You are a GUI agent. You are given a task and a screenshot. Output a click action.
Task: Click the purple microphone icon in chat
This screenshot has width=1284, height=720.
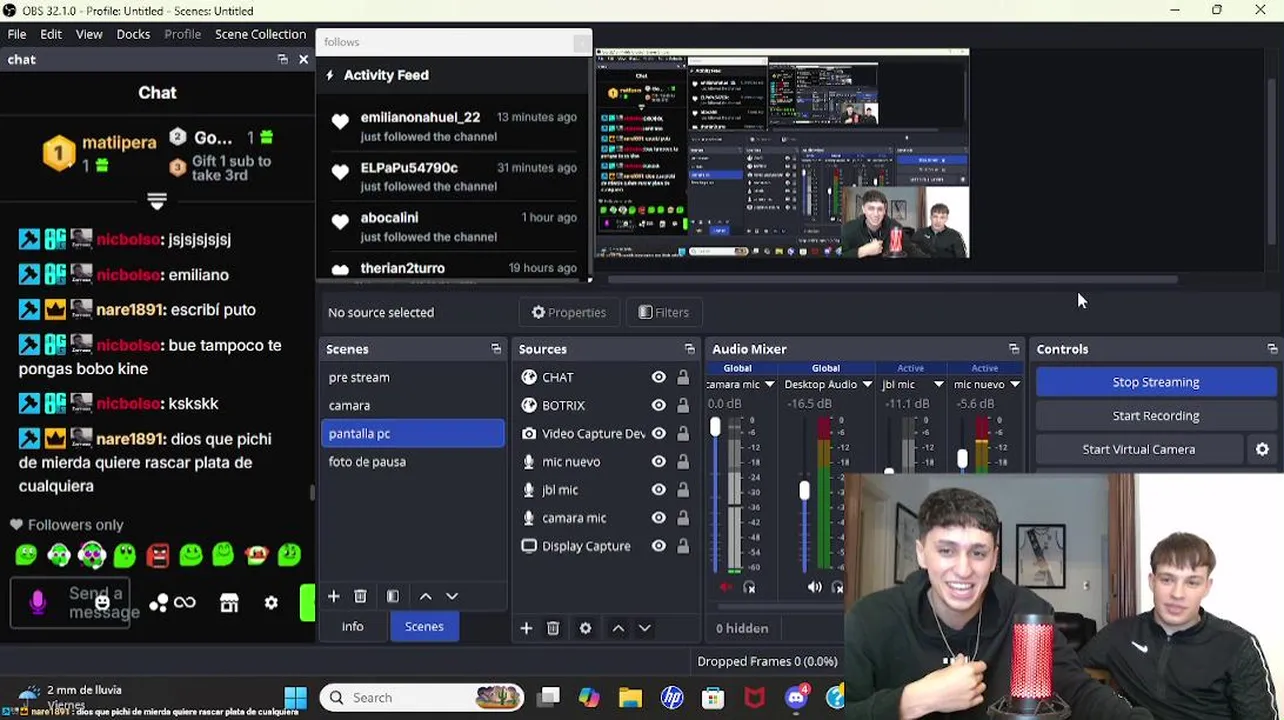(38, 602)
